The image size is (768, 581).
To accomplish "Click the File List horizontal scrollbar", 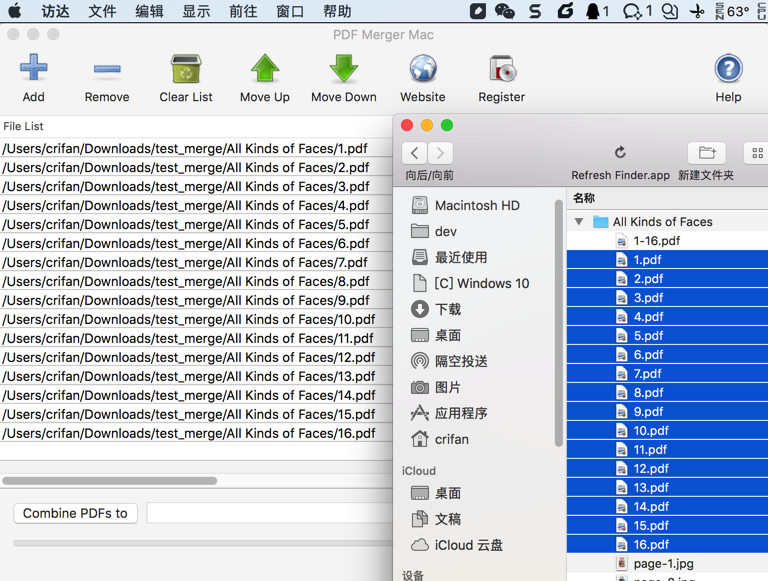I will point(110,481).
